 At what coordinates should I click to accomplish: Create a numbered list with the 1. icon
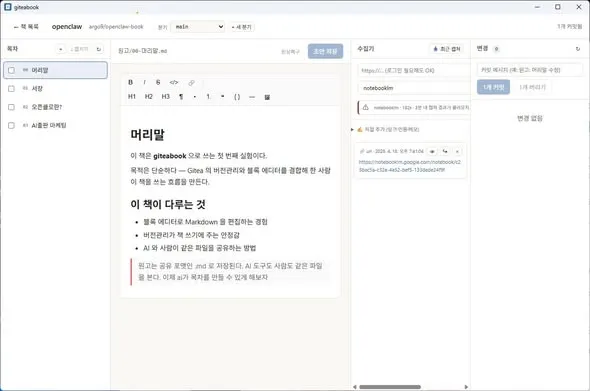(x=208, y=97)
